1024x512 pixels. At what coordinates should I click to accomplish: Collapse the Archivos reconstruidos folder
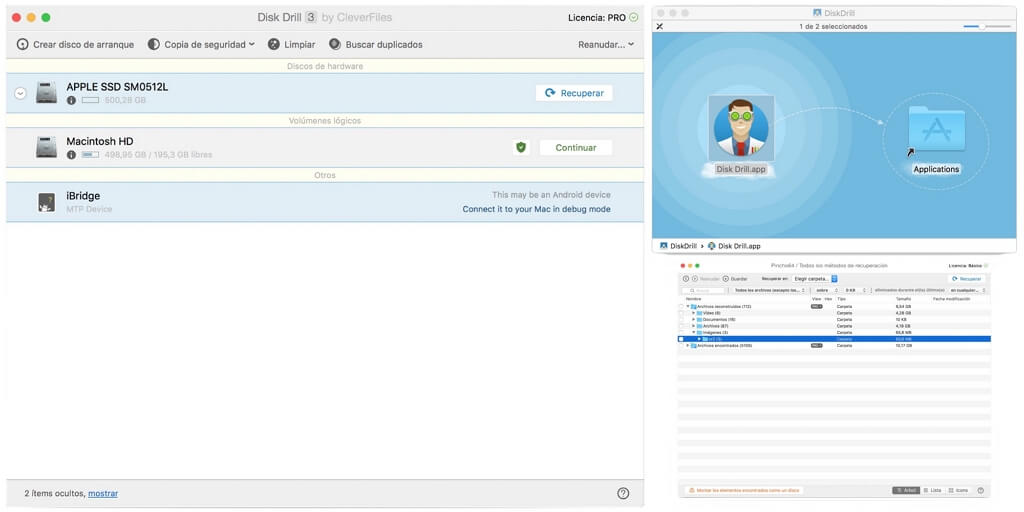pos(688,306)
